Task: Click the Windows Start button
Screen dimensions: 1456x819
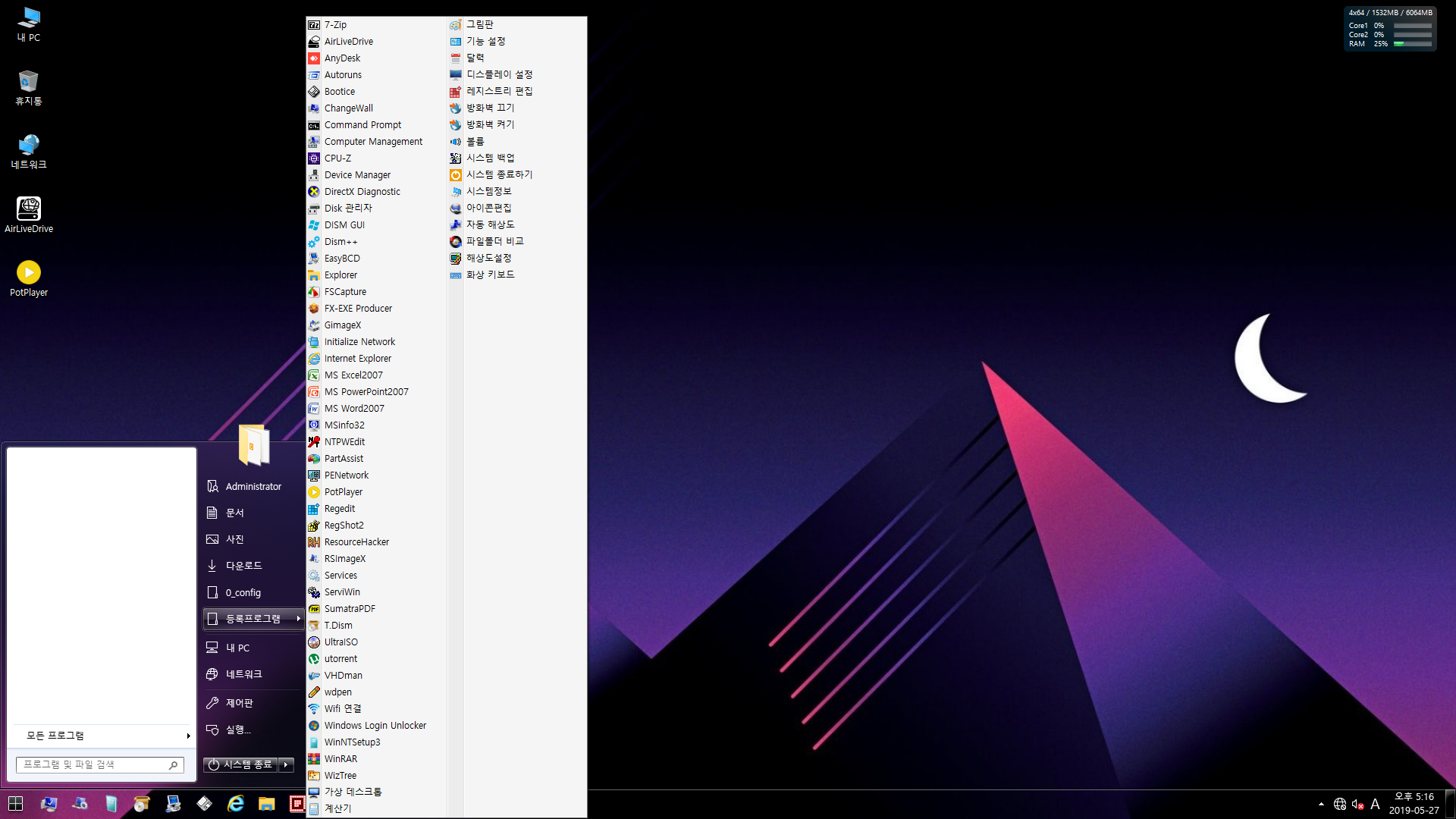Action: coord(15,804)
